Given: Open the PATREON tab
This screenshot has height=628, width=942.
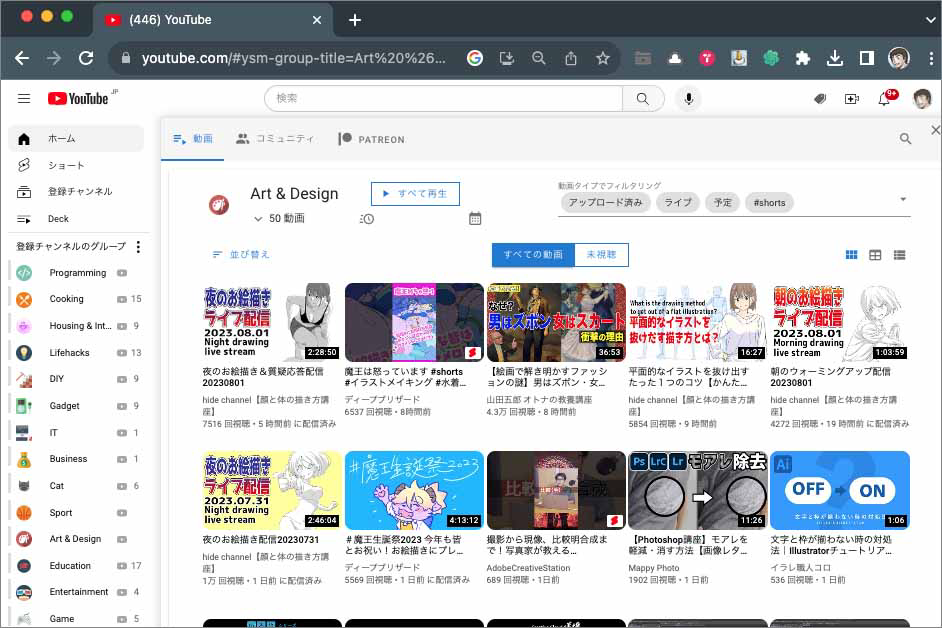Looking at the screenshot, I should tap(371, 139).
